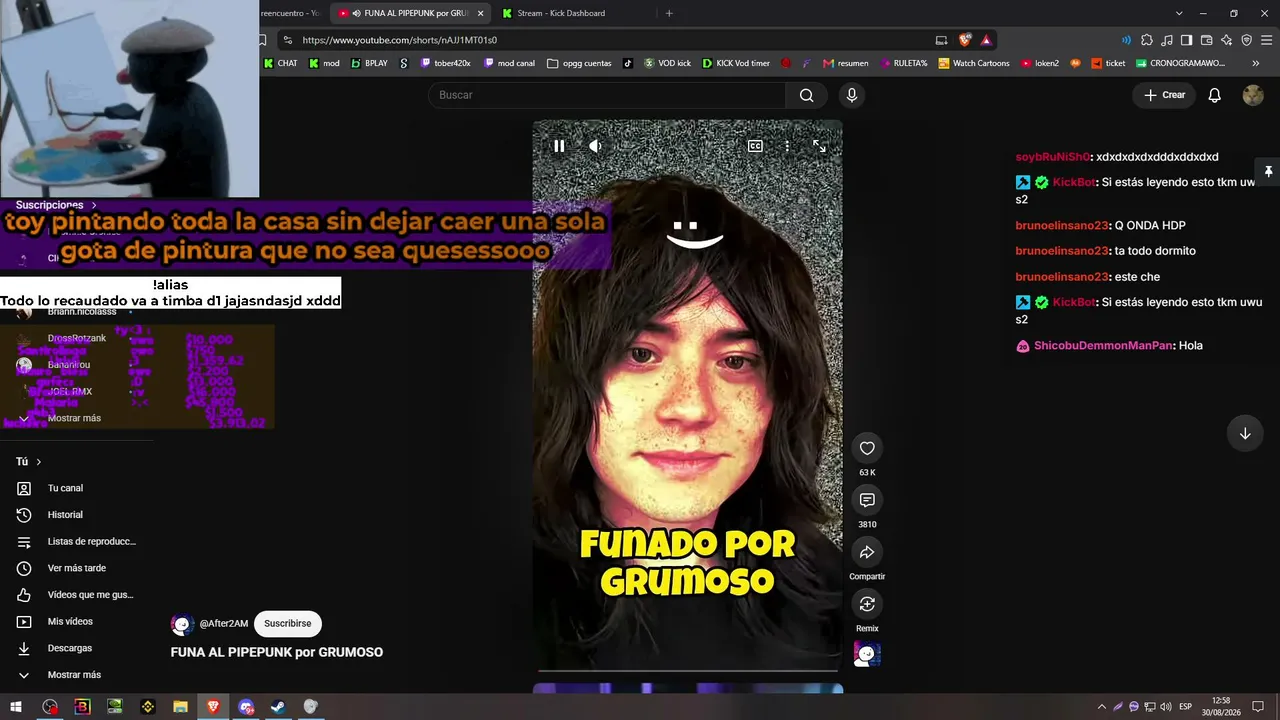
Task: Click the browser address bar URL
Action: pyautogui.click(x=400, y=40)
